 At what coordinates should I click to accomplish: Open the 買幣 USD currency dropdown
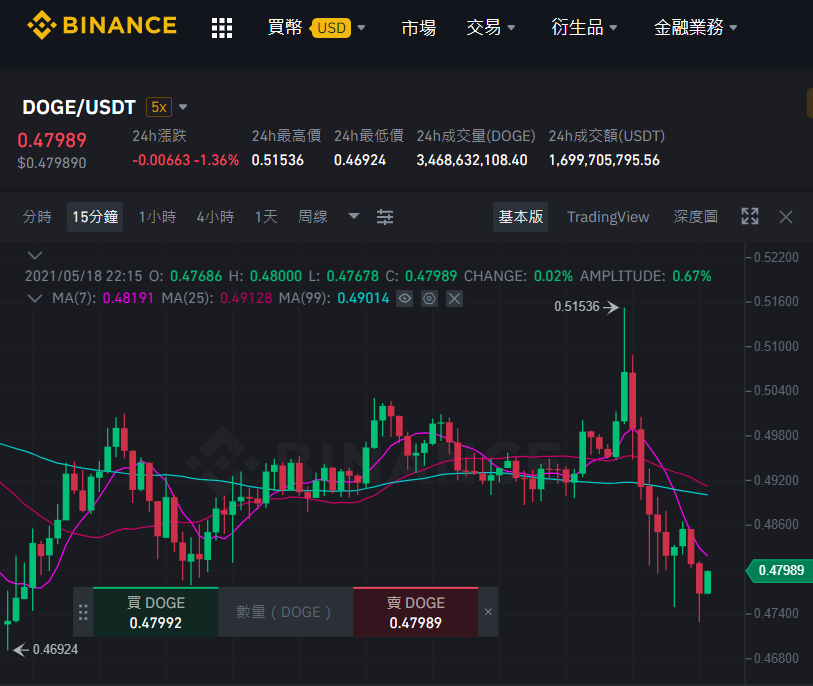click(x=316, y=27)
